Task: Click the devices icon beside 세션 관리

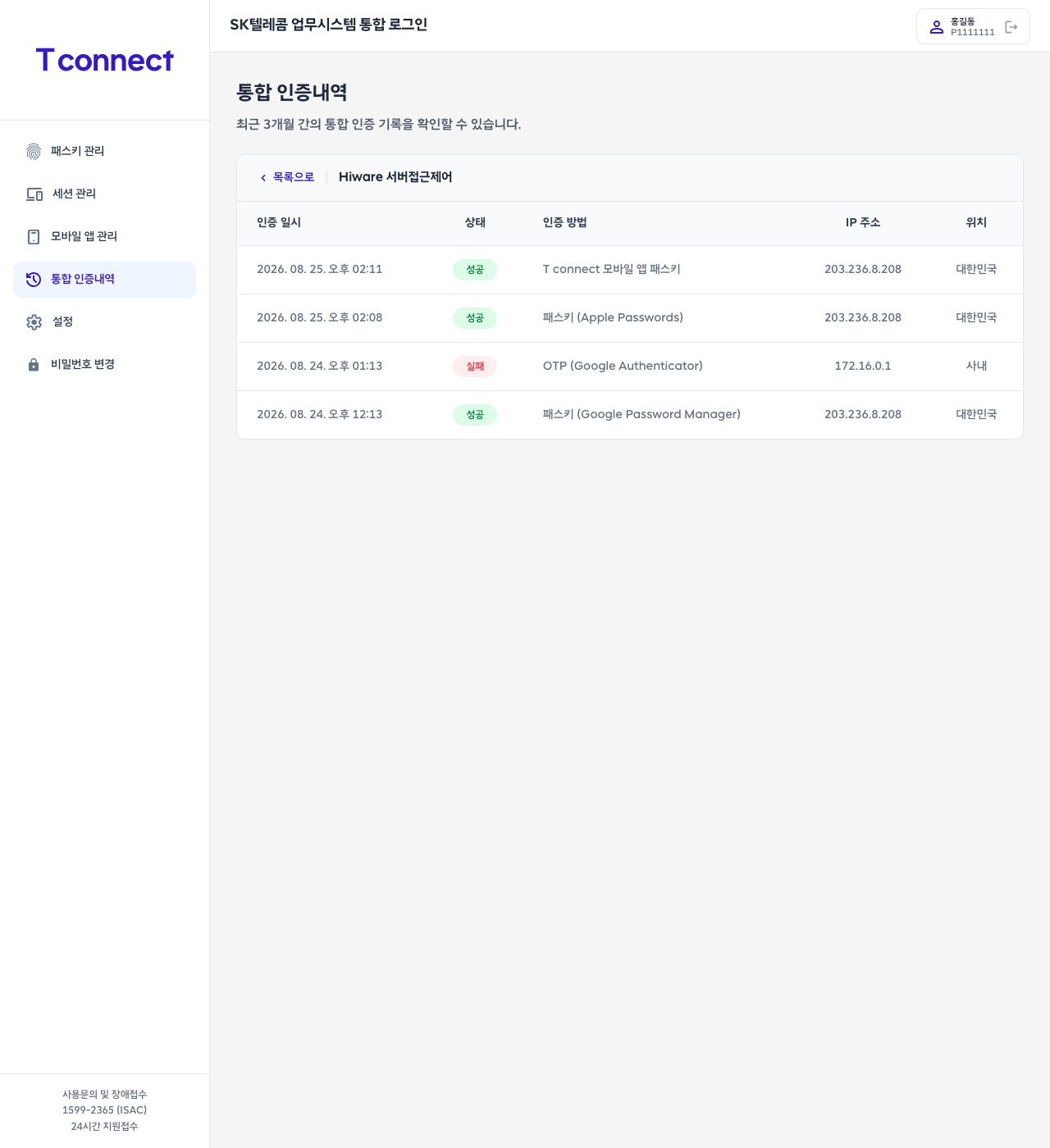Action: tap(34, 194)
